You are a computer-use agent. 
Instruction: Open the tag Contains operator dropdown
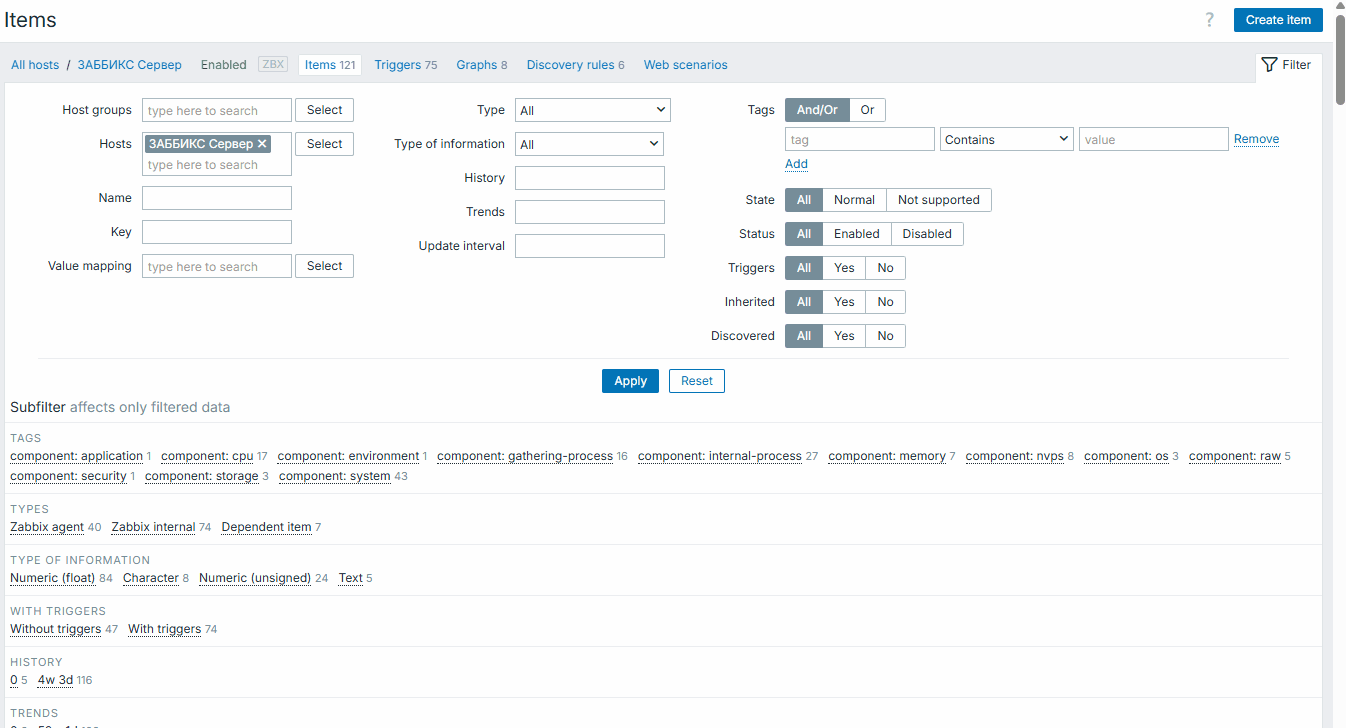tap(1006, 140)
